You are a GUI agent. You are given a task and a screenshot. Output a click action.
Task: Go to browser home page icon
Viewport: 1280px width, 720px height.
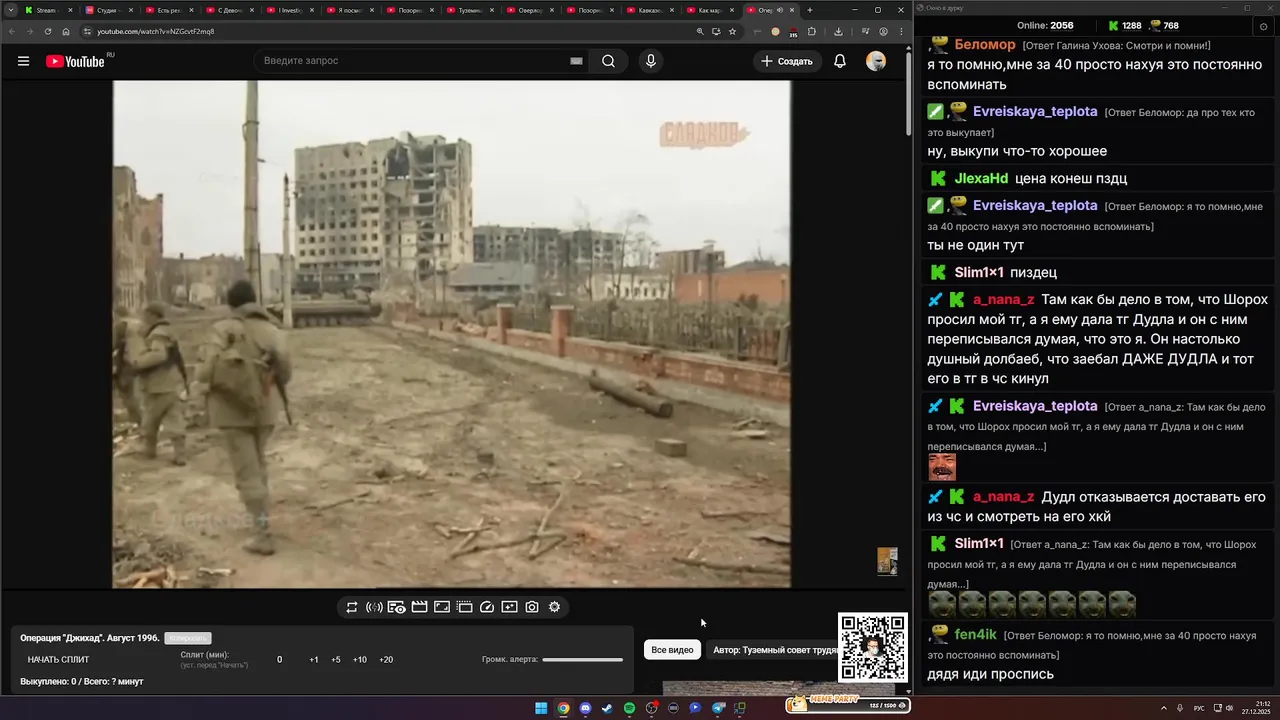coord(66,31)
